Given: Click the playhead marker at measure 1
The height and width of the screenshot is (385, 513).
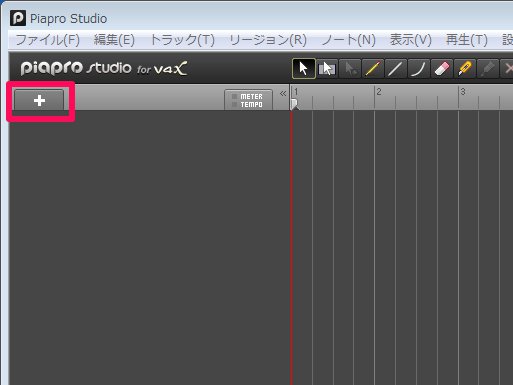Looking at the screenshot, I should coord(294,104).
